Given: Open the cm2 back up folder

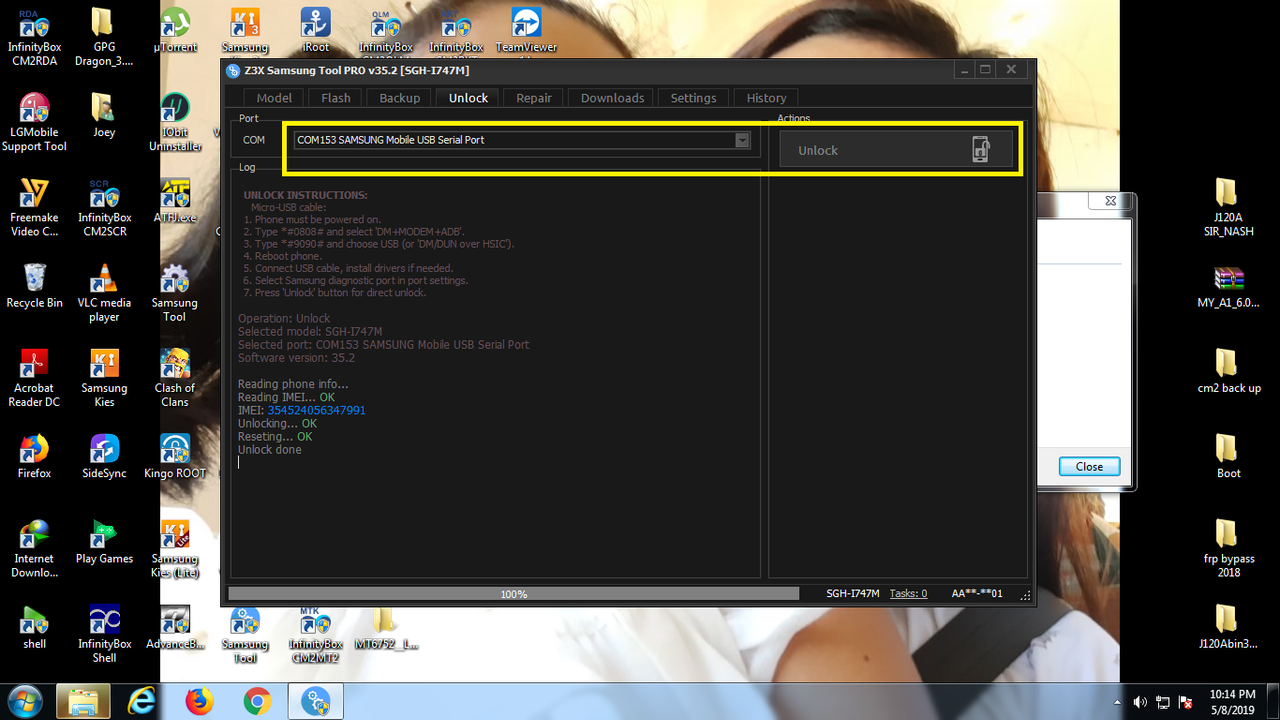Looking at the screenshot, I should tap(1228, 372).
